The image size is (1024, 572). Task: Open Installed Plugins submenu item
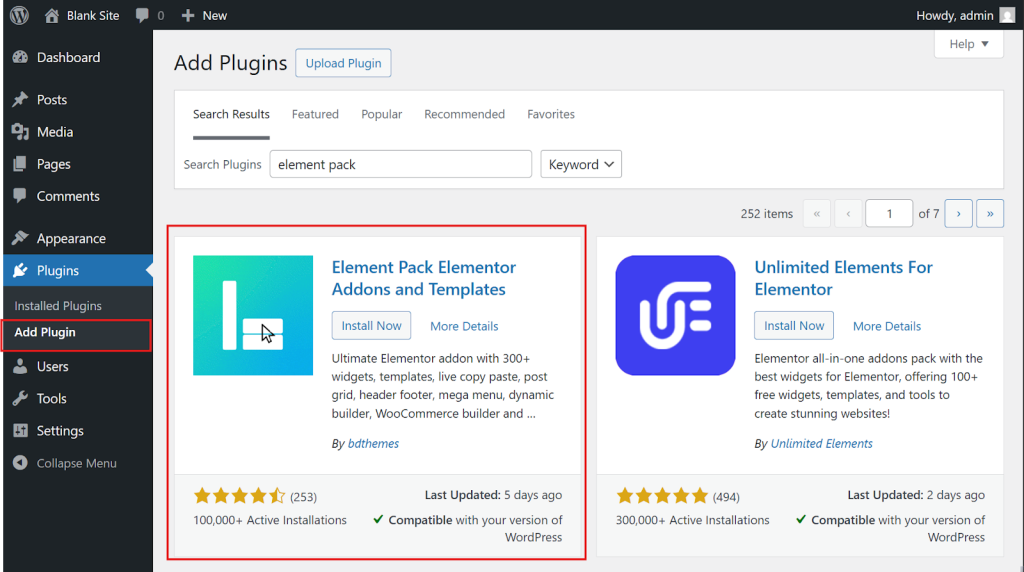point(58,306)
